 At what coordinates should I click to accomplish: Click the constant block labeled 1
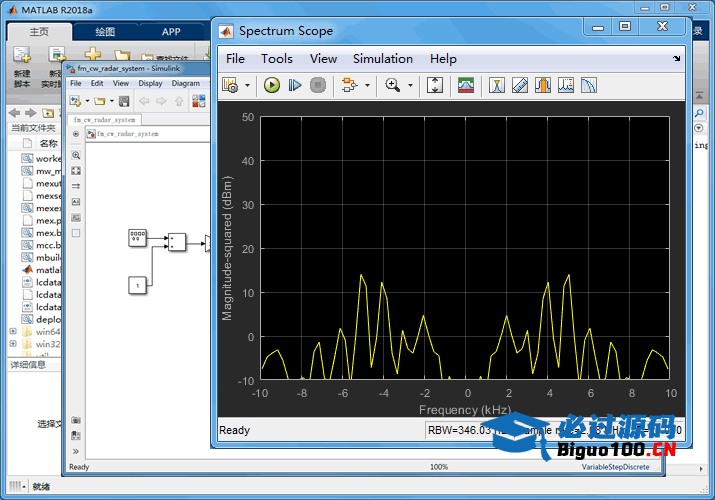coord(137,286)
